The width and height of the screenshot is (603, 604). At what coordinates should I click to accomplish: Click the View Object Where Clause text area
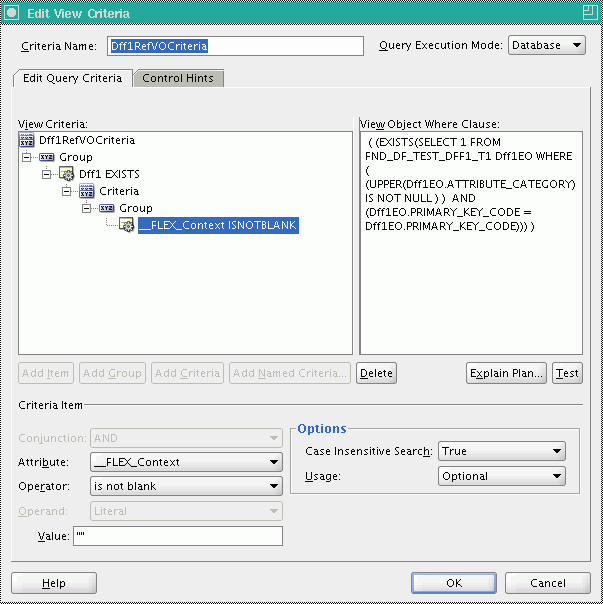pos(471,243)
